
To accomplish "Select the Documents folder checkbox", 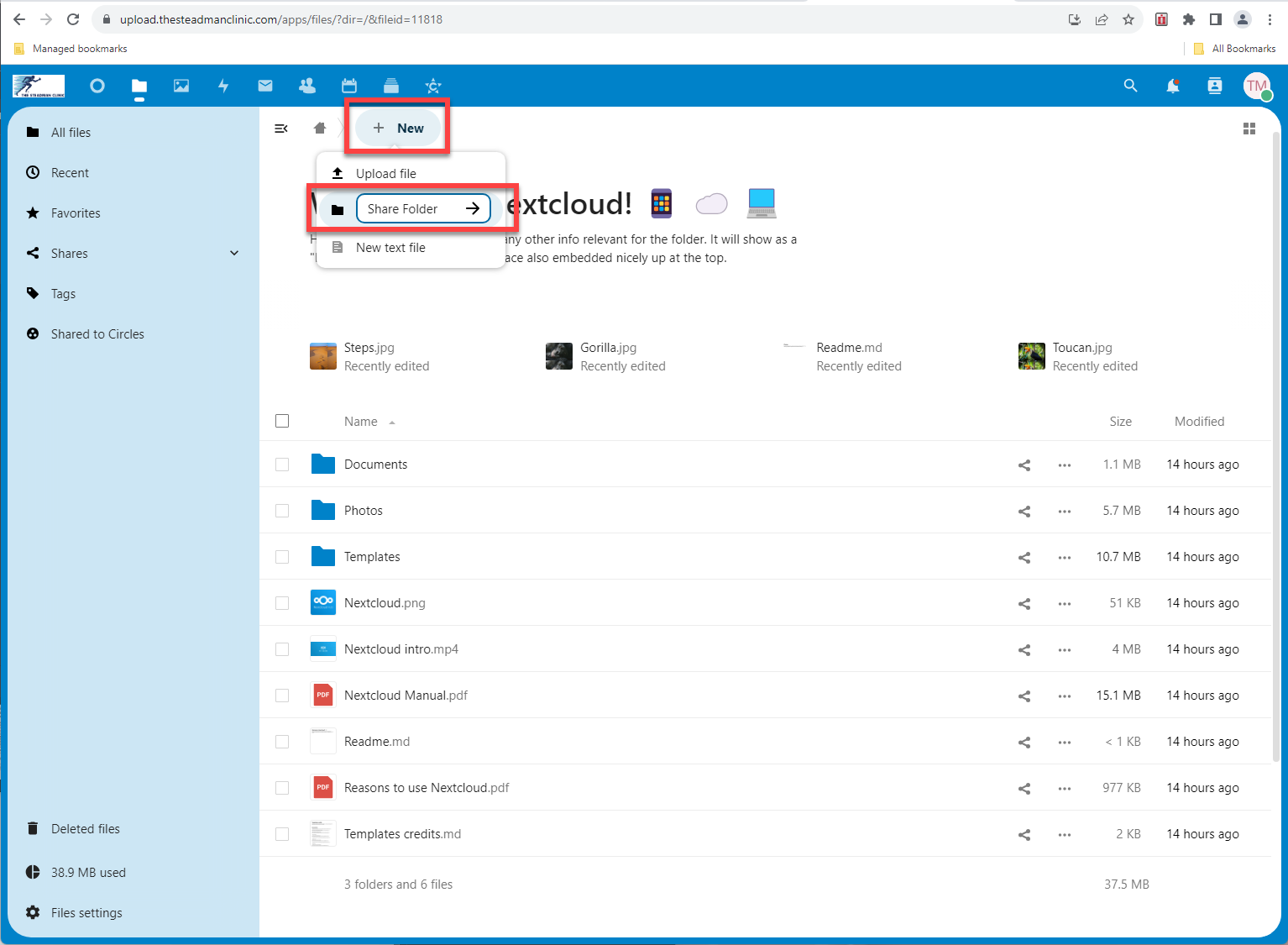I will [x=282, y=465].
